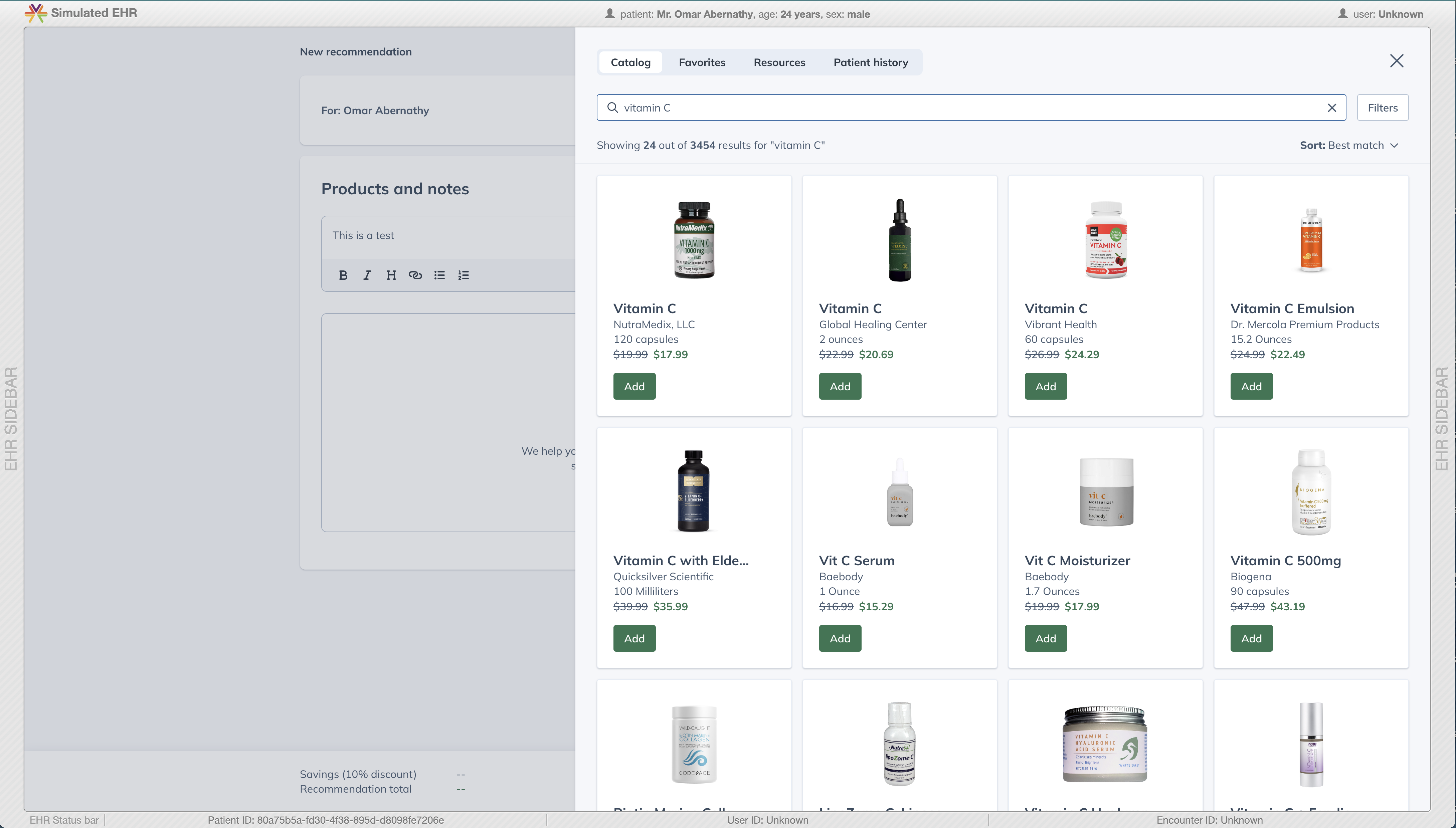The width and height of the screenshot is (1456, 828).
Task: Click Quicksilver Scientific brand name
Action: click(663, 576)
